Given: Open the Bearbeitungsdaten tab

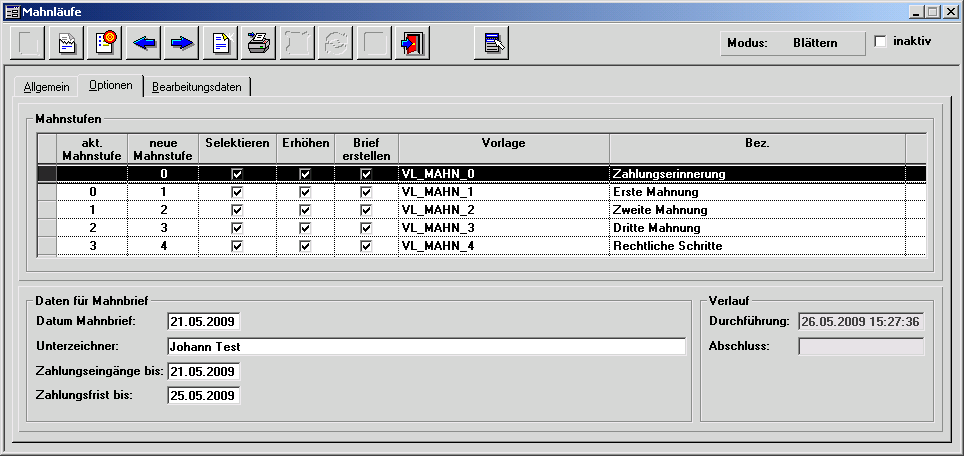Looking at the screenshot, I should (197, 87).
